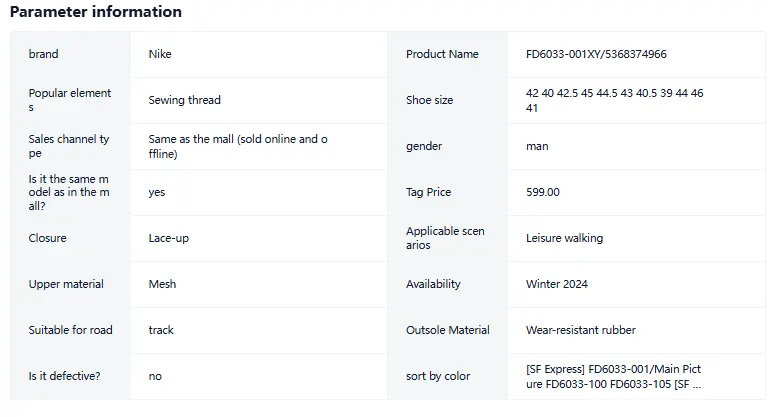Image resolution: width=769 pixels, height=417 pixels.
Task: Select the Same as the mall text
Action: (x=238, y=146)
